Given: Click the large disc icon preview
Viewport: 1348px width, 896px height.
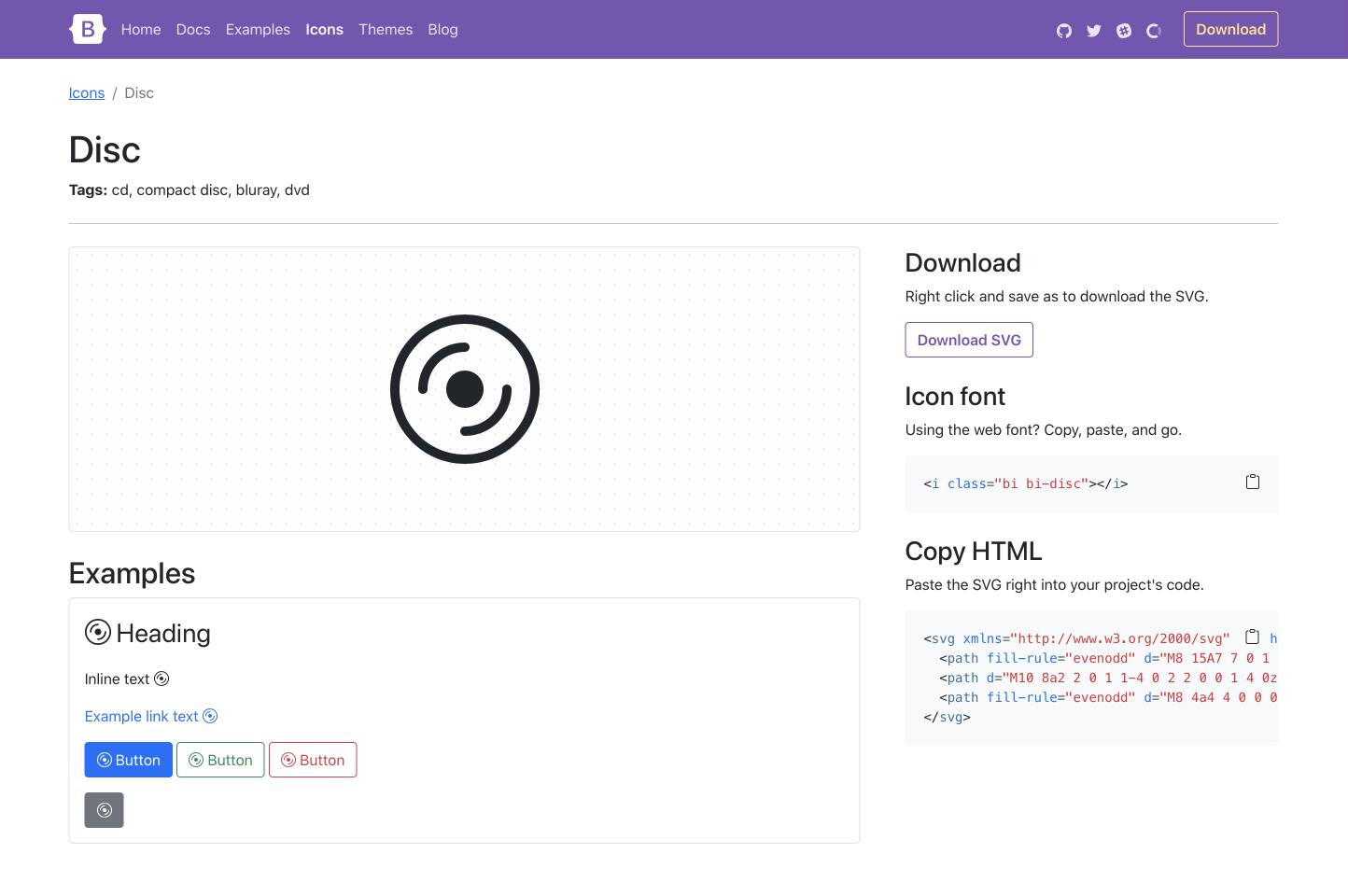Looking at the screenshot, I should (x=465, y=389).
